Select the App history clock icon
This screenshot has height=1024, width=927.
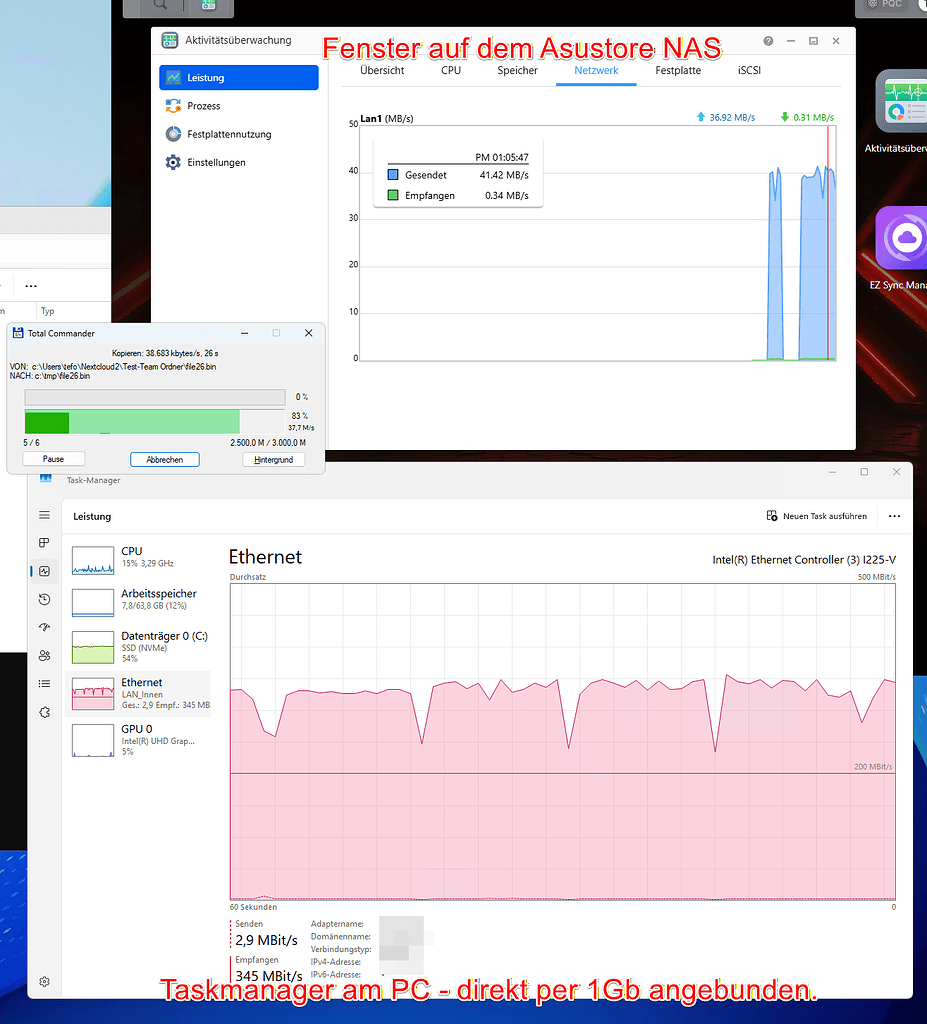tap(44, 599)
